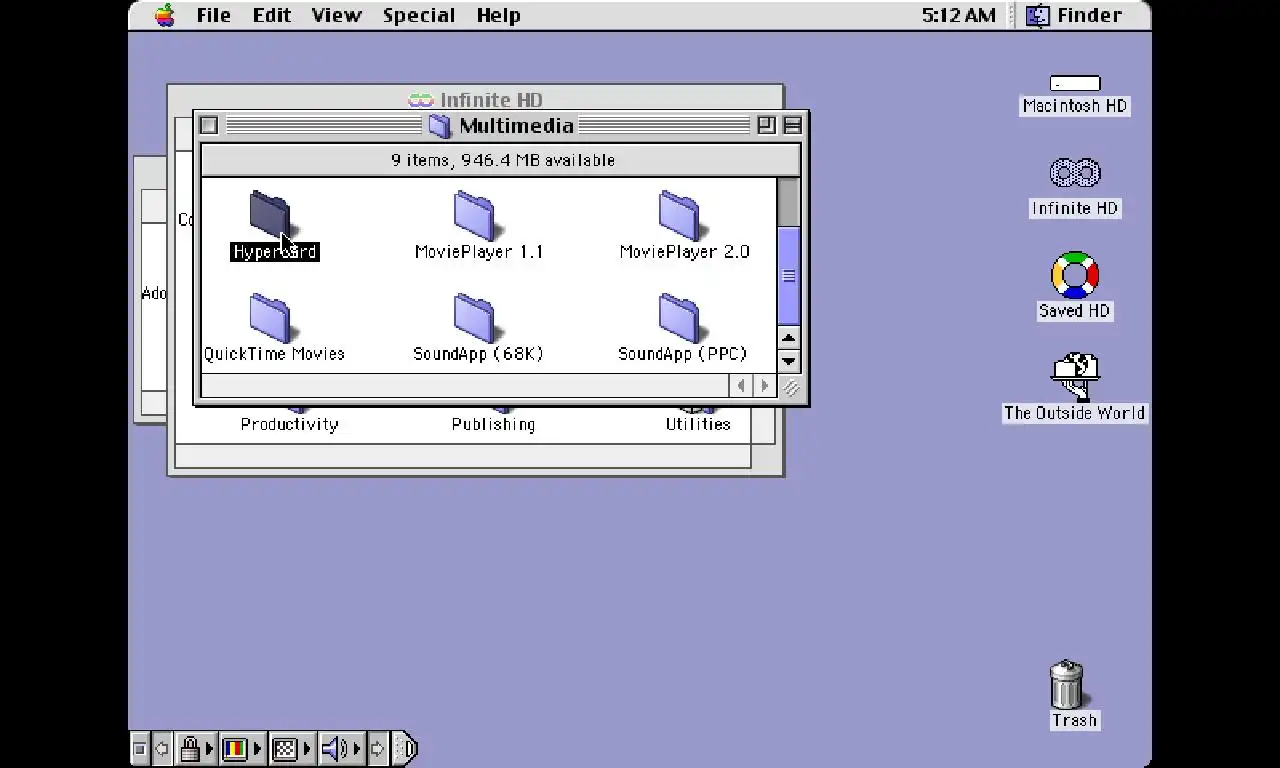Click the 5:12 AM menu bar clock
1280x768 pixels.
[958, 15]
